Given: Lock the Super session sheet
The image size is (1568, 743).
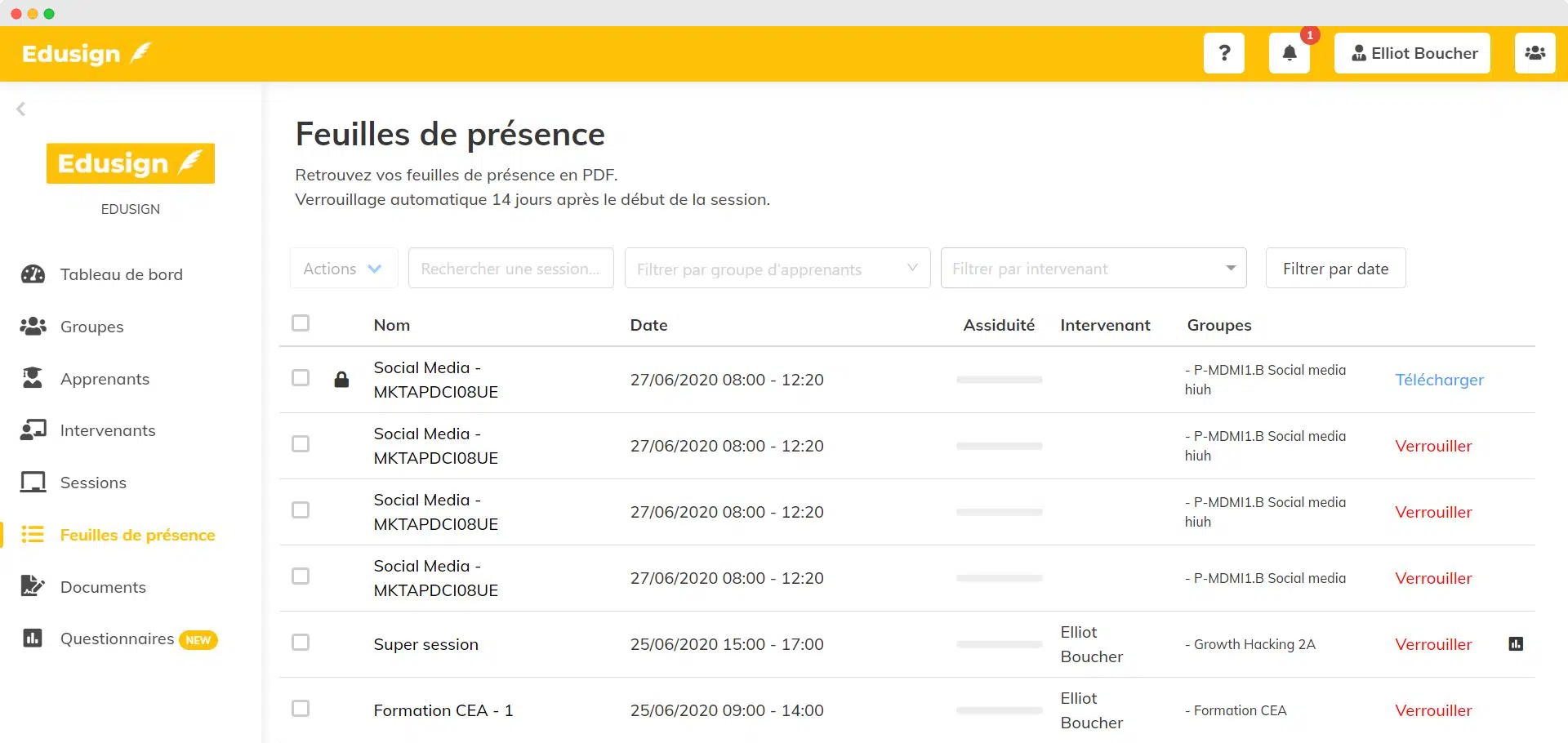Looking at the screenshot, I should click(x=1433, y=644).
